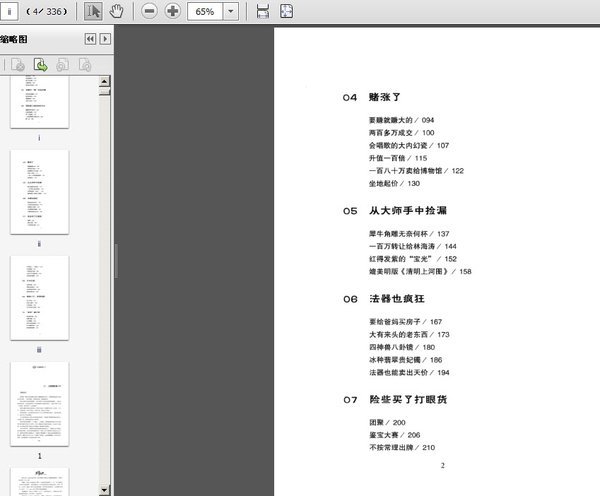This screenshot has height=496, width=600.
Task: Click the entry 鉴宝大赛 / 206
Action: point(395,435)
